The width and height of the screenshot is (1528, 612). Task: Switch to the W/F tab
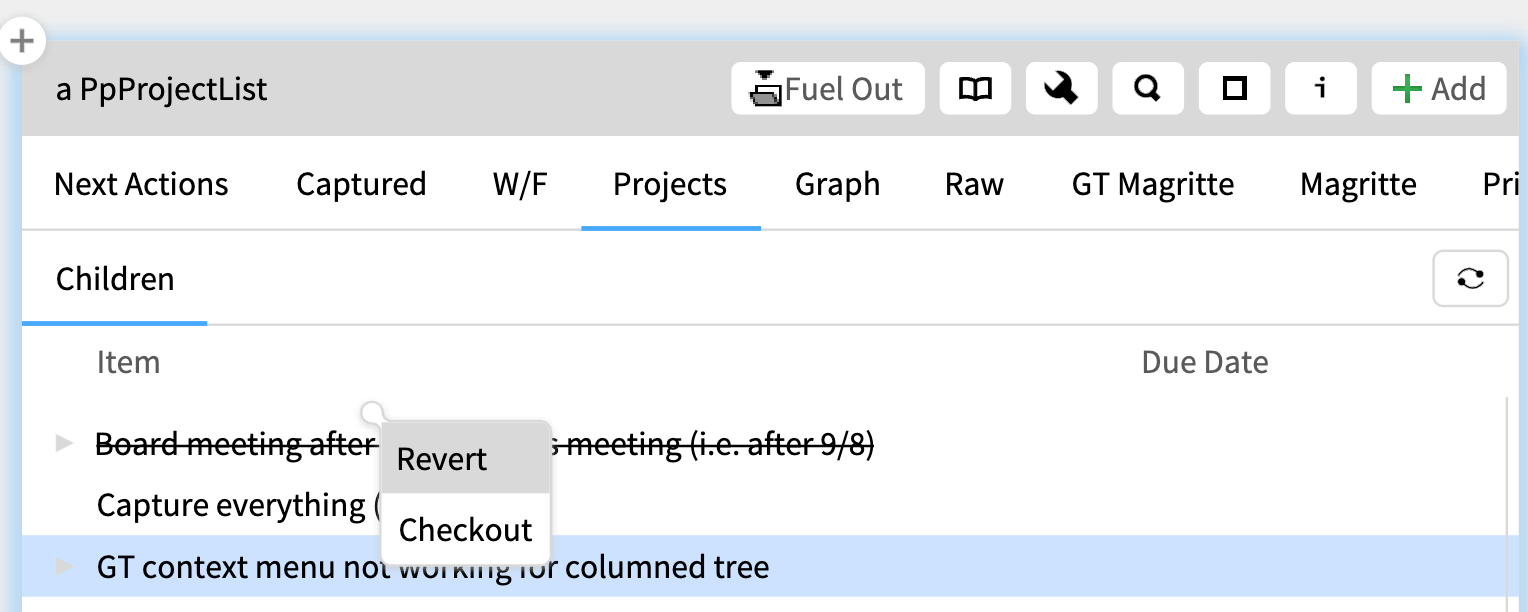520,184
